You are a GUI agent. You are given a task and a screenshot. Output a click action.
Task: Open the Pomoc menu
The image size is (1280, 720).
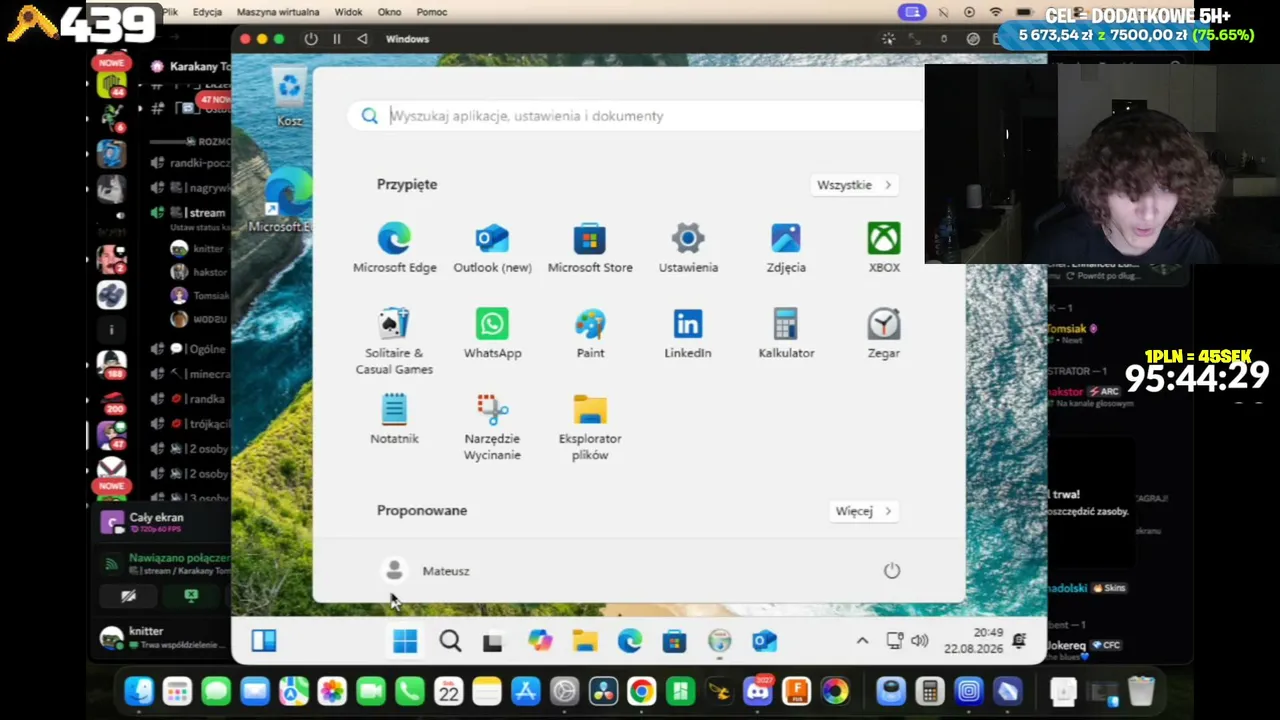432,12
